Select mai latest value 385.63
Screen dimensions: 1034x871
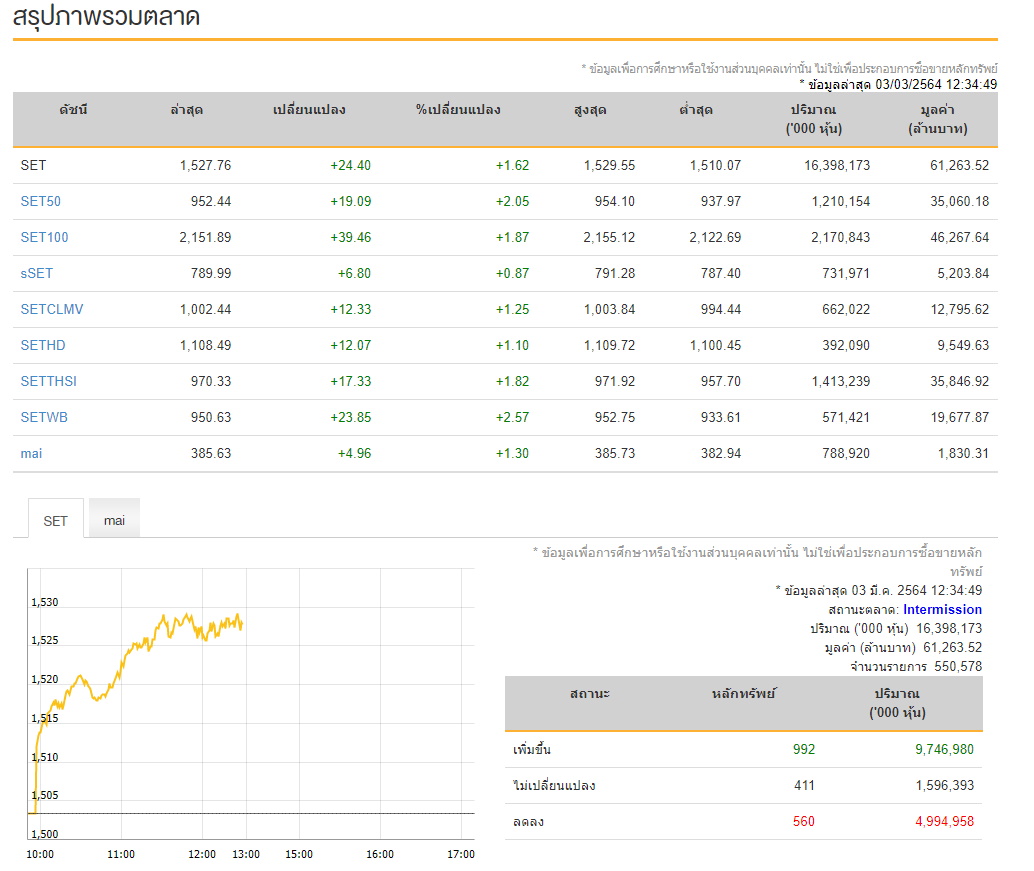[211, 454]
